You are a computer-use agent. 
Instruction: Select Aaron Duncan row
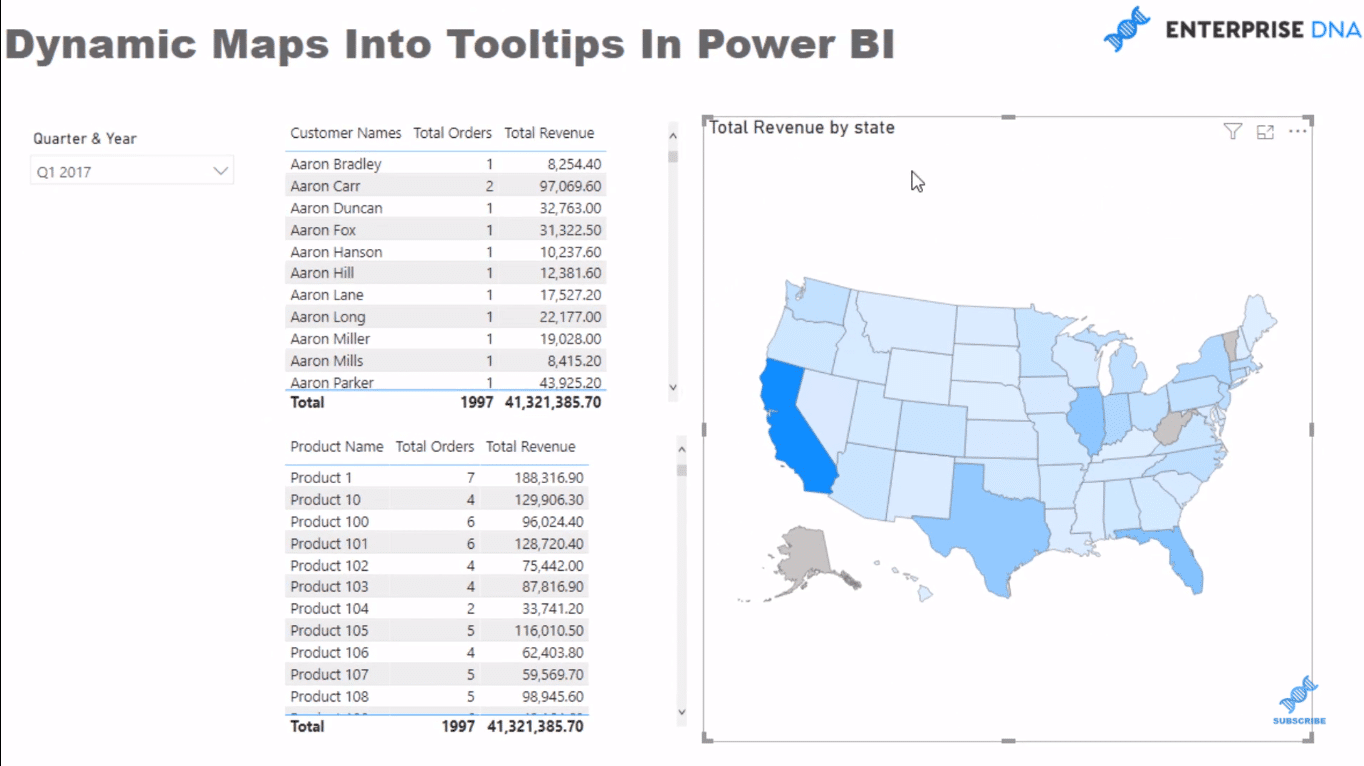(446, 208)
